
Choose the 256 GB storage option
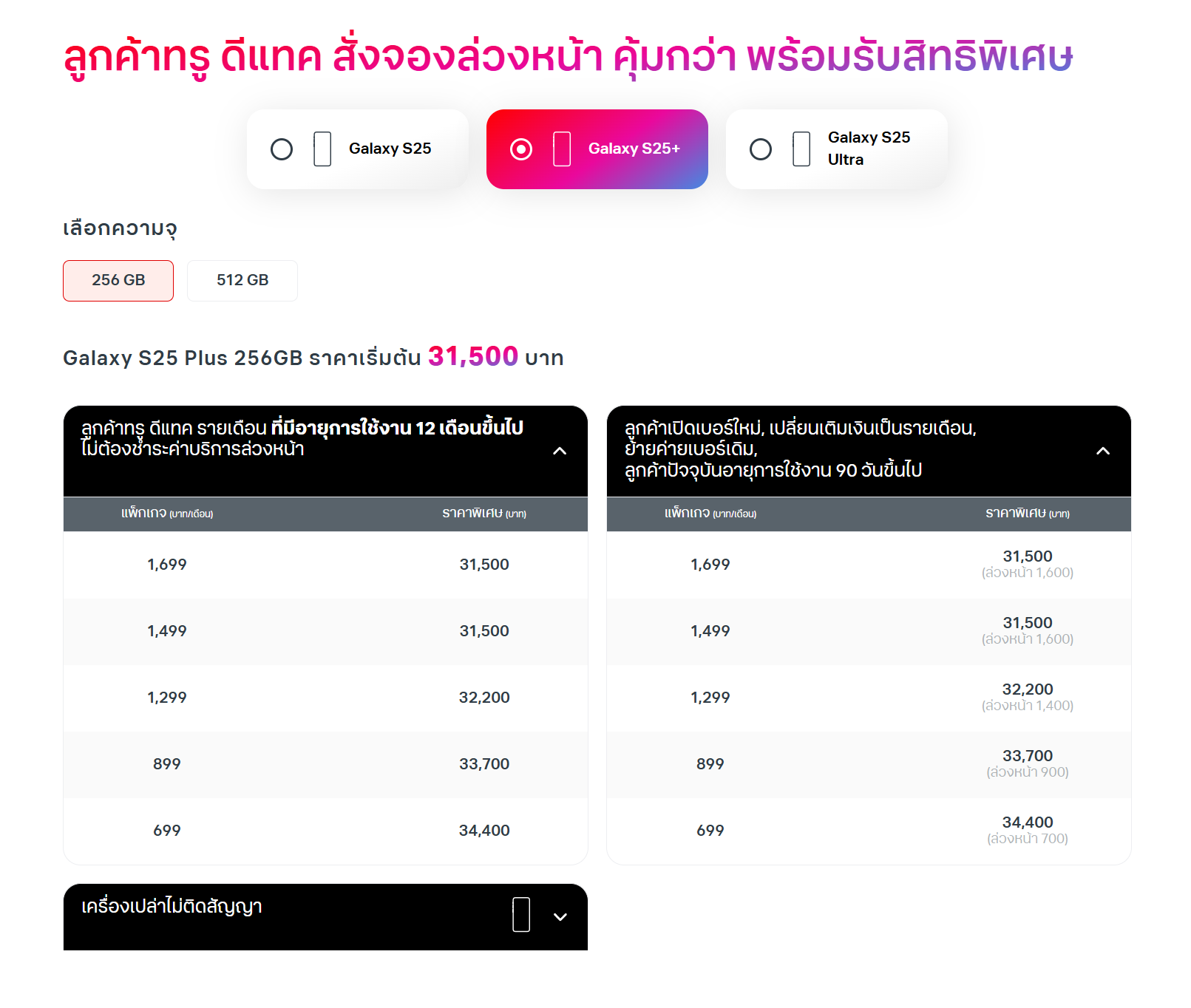click(118, 281)
